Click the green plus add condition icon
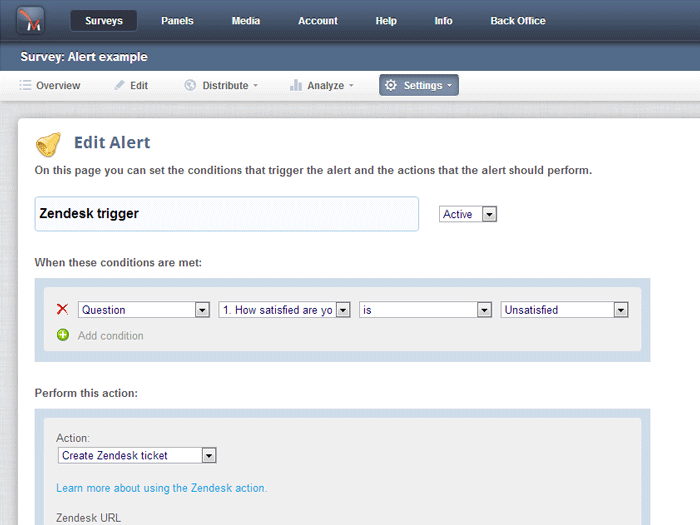 [62, 335]
